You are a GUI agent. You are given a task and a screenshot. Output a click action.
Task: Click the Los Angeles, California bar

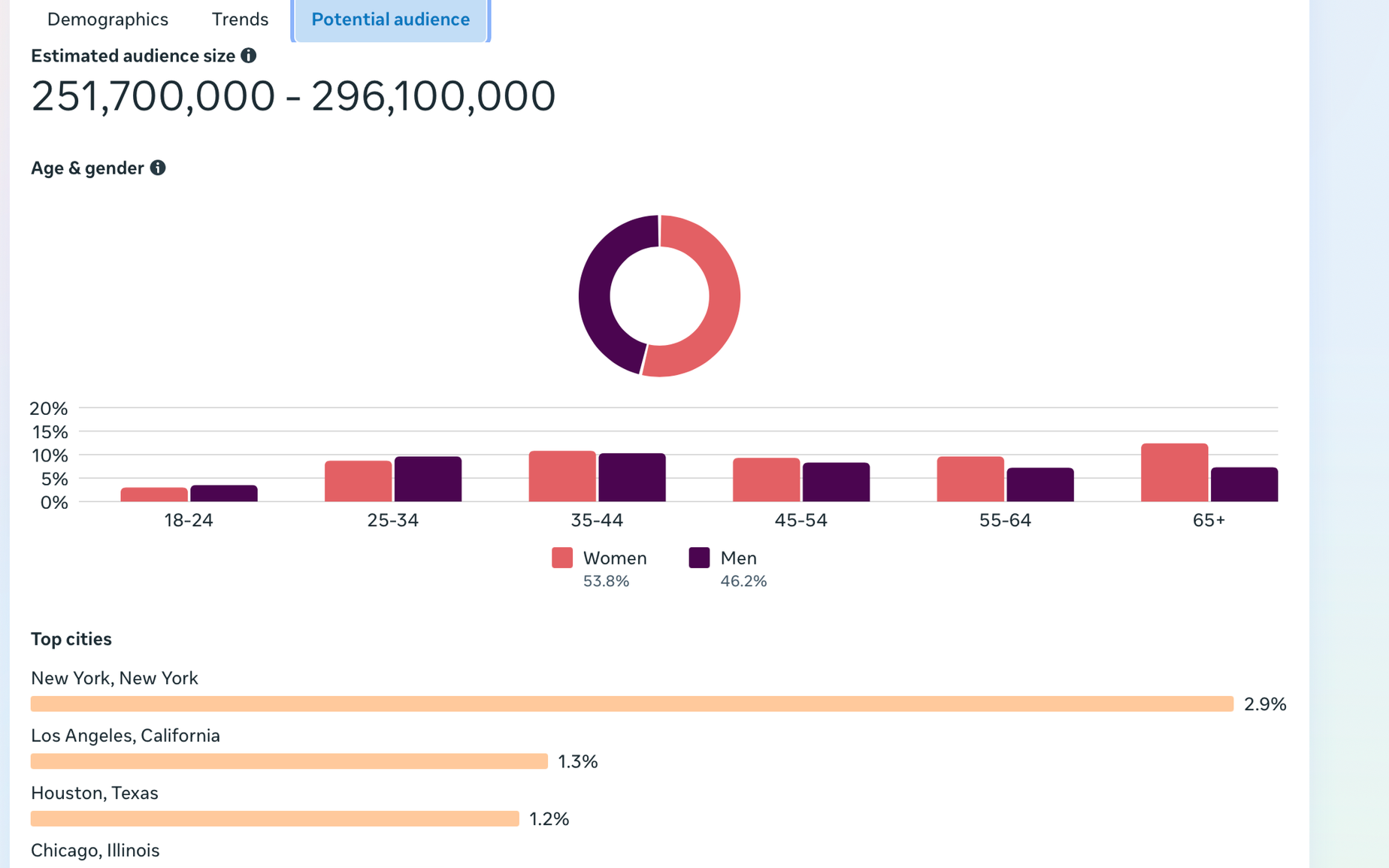coord(289,761)
